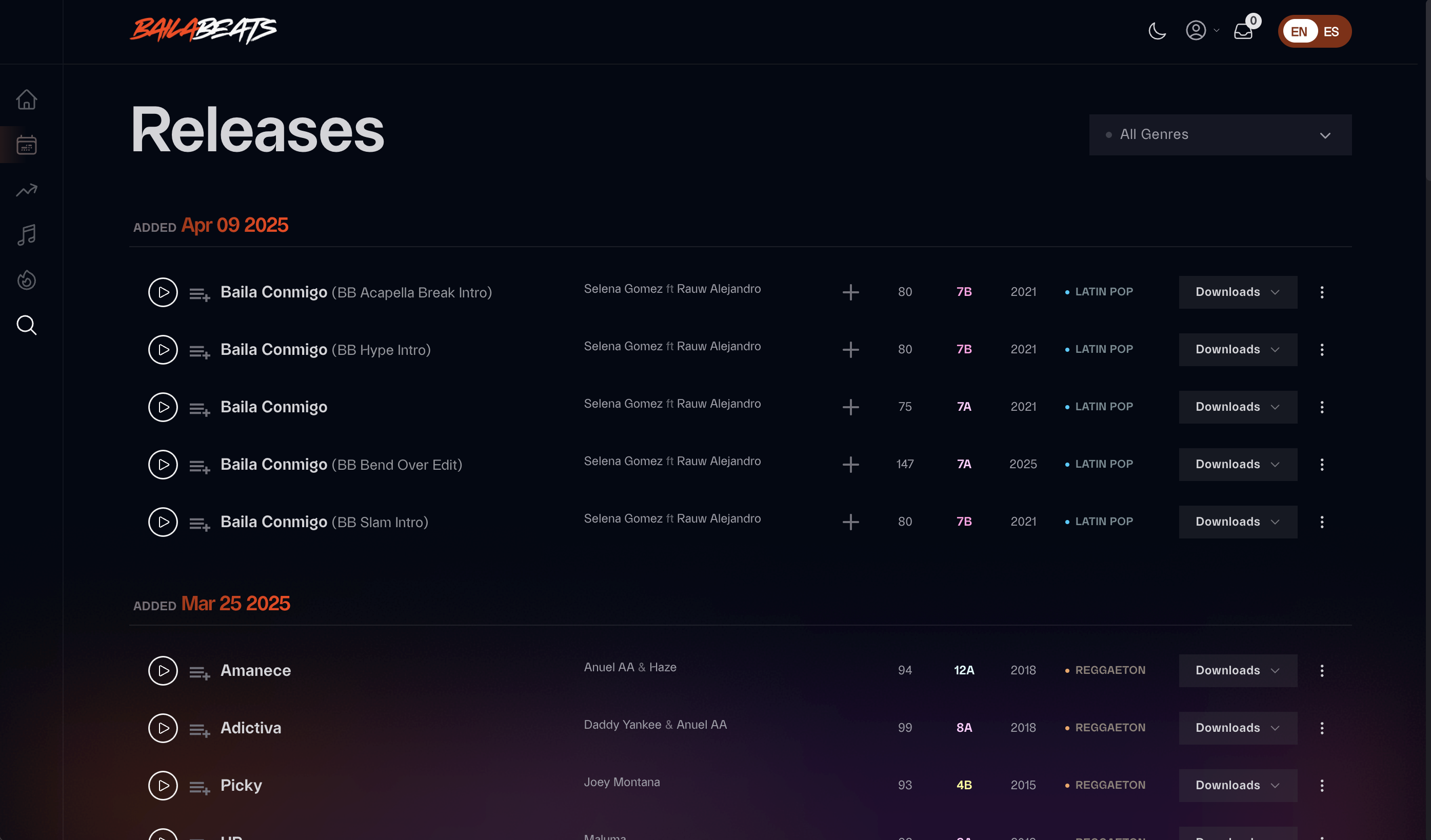Screen dimensions: 1431x840
Task: Play Baila Conmigo (BB Hype Intro)
Action: pyautogui.click(x=163, y=350)
